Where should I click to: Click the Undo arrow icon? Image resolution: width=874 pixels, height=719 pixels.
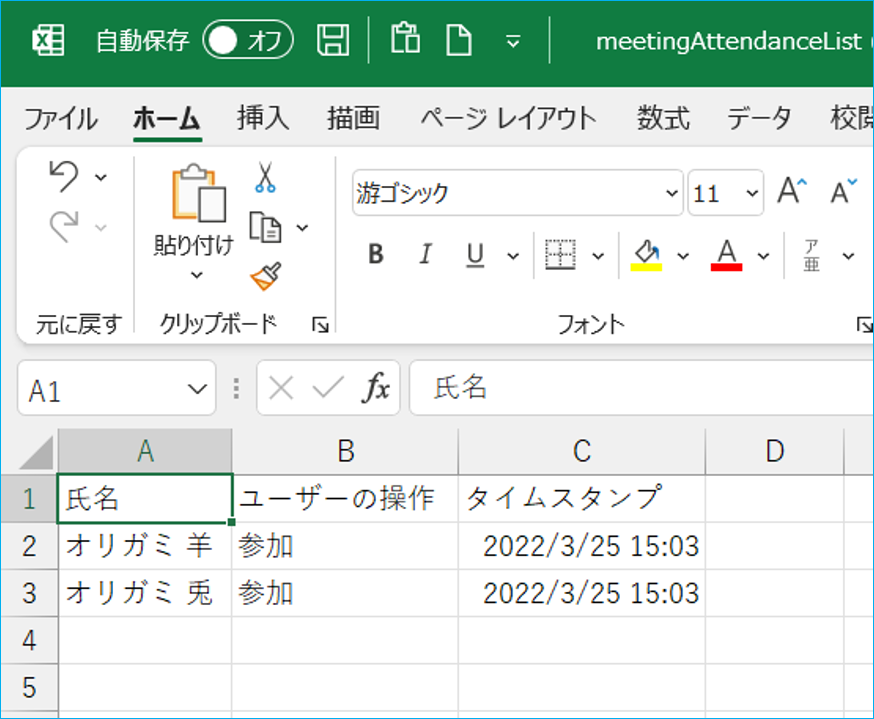(x=64, y=177)
